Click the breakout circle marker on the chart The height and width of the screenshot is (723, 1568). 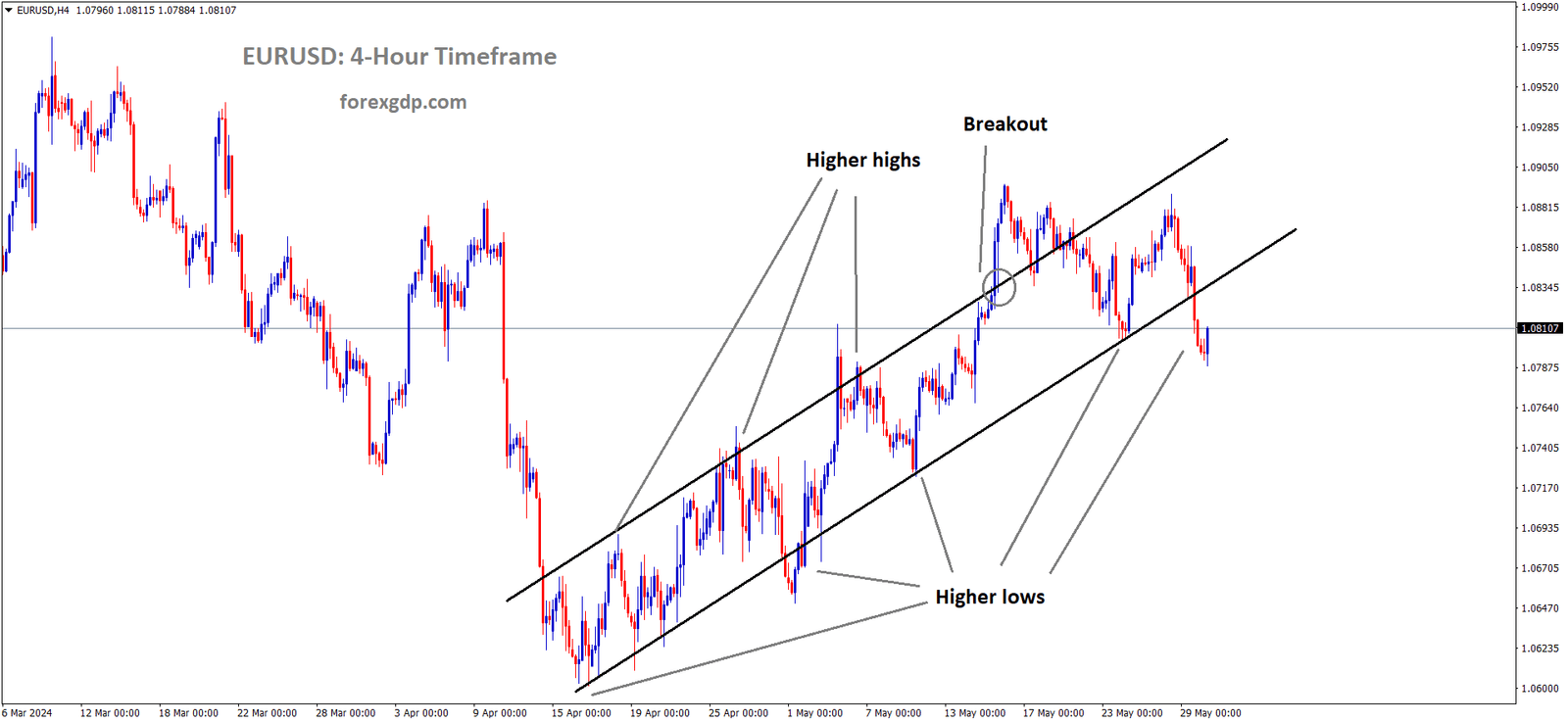point(1000,287)
